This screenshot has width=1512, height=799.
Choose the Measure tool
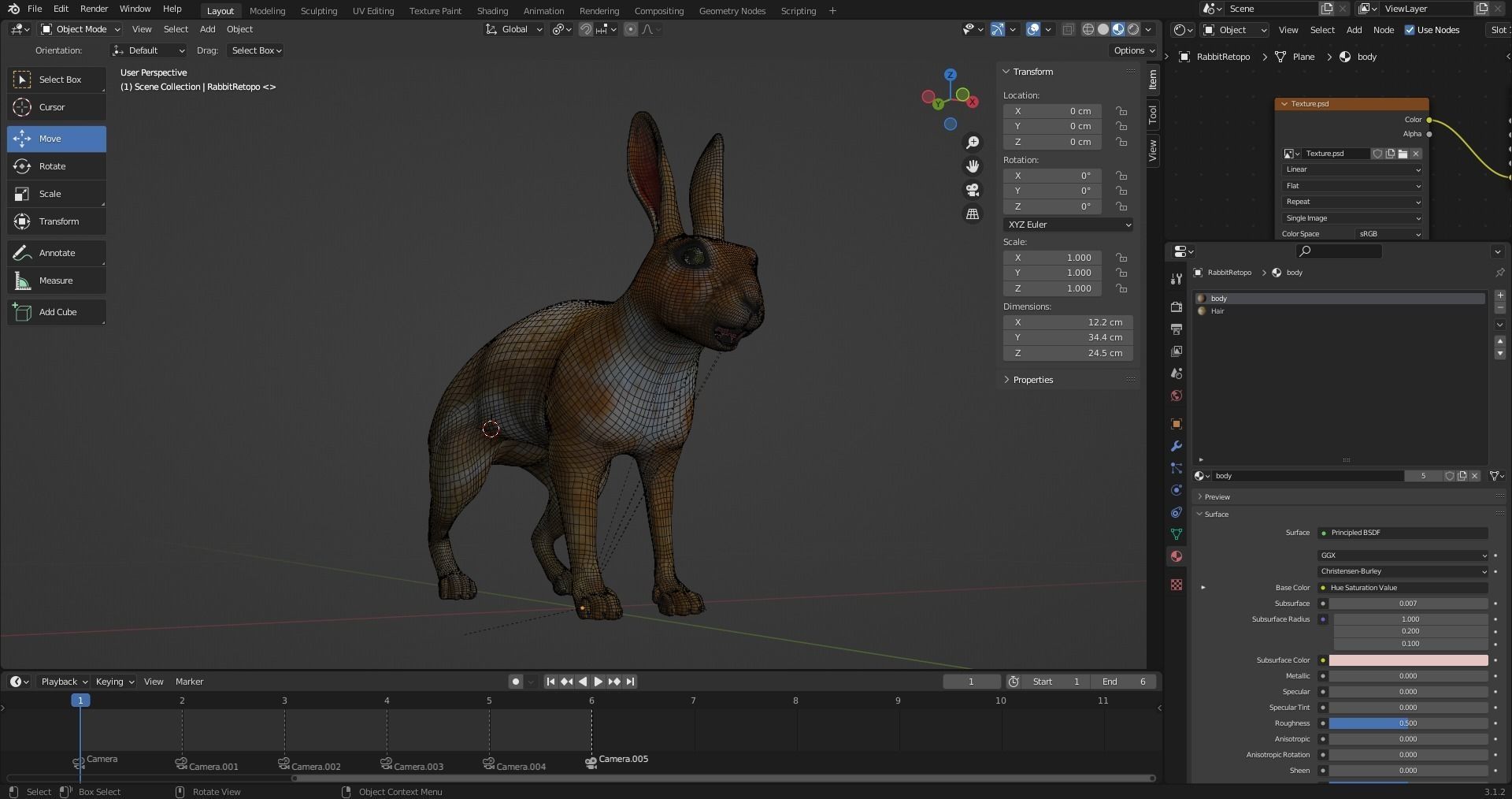[x=57, y=281]
